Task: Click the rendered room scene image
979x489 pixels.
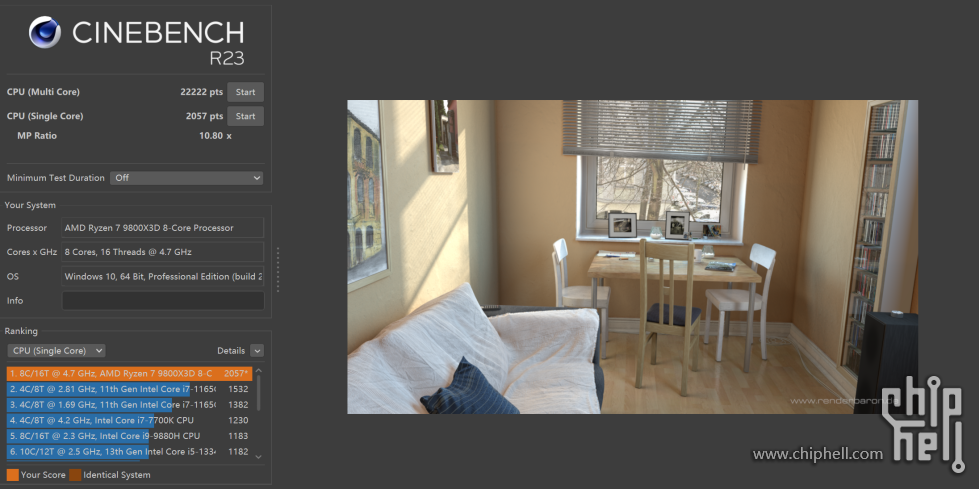Action: pos(632,257)
